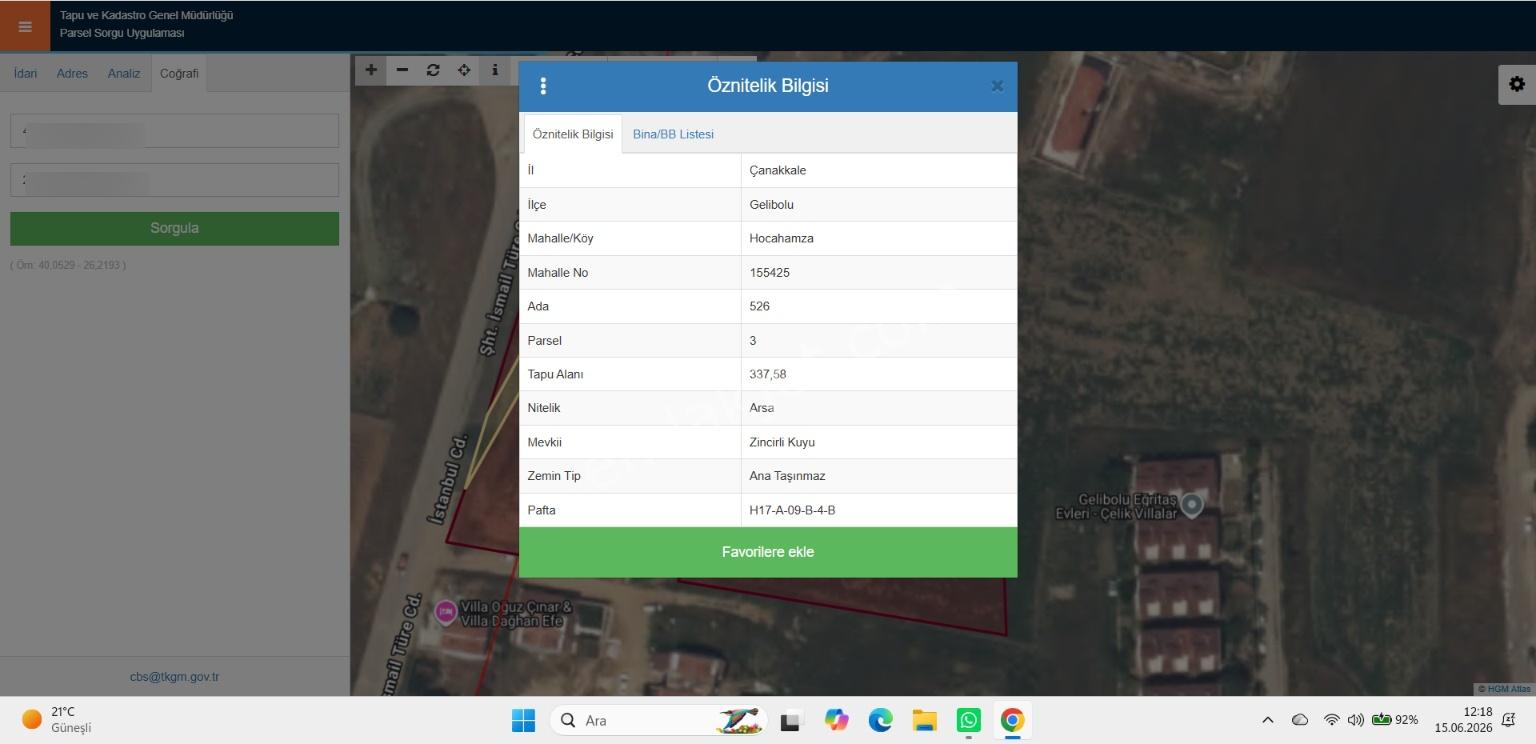Image resolution: width=1536 pixels, height=744 pixels.
Task: Click the Mahalle/Köy label
Action: 560,238
